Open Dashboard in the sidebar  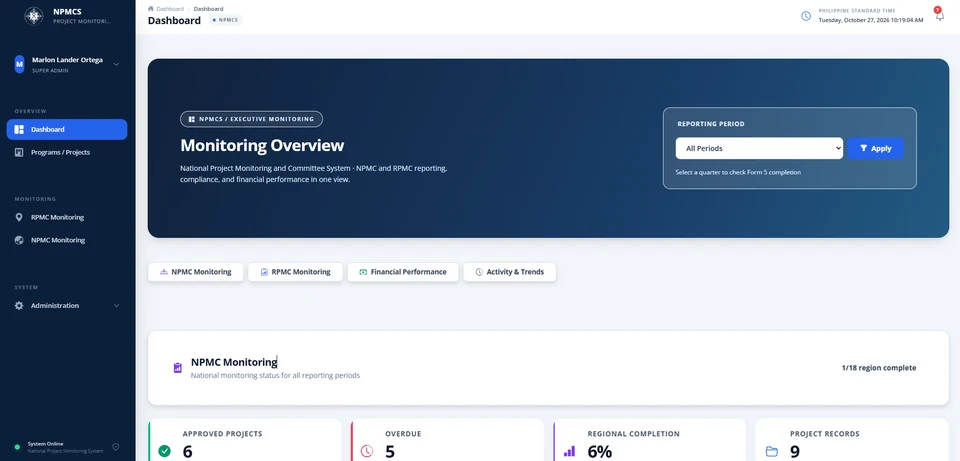[x=67, y=129]
